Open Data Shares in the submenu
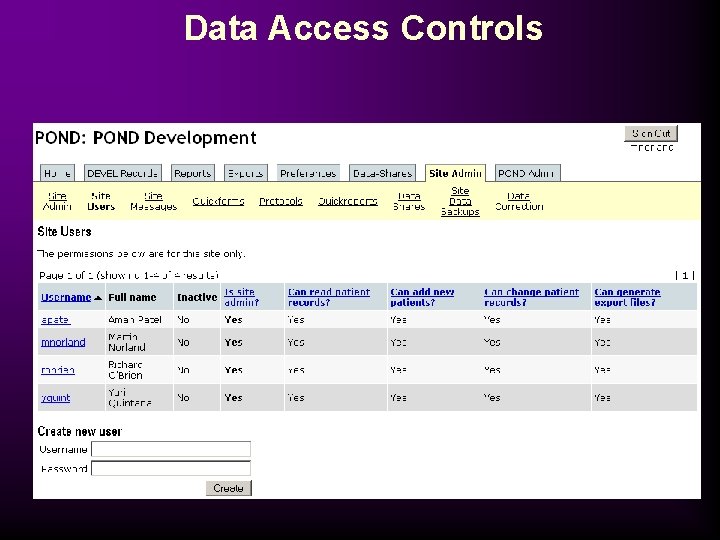This screenshot has height=540, width=720. click(x=409, y=201)
